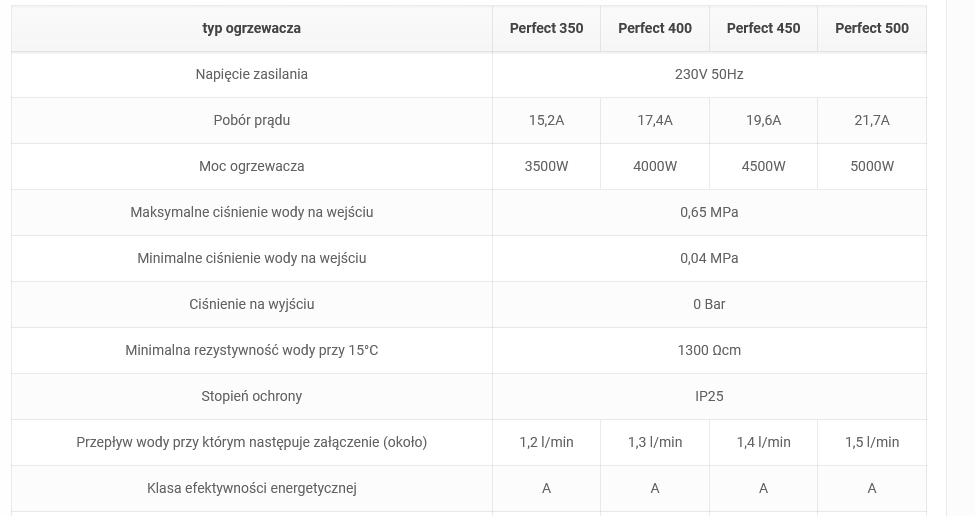This screenshot has height=516, width=975.
Task: Click the 4000W power value
Action: pyautogui.click(x=655, y=167)
